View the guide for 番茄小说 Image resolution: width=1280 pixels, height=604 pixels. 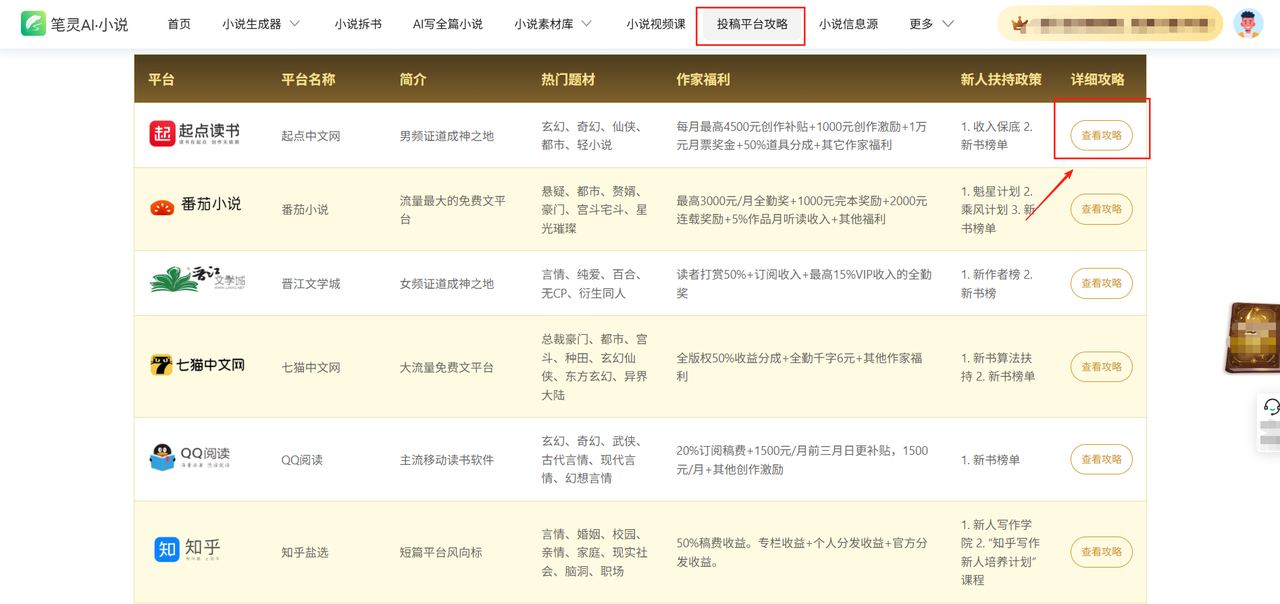1101,209
